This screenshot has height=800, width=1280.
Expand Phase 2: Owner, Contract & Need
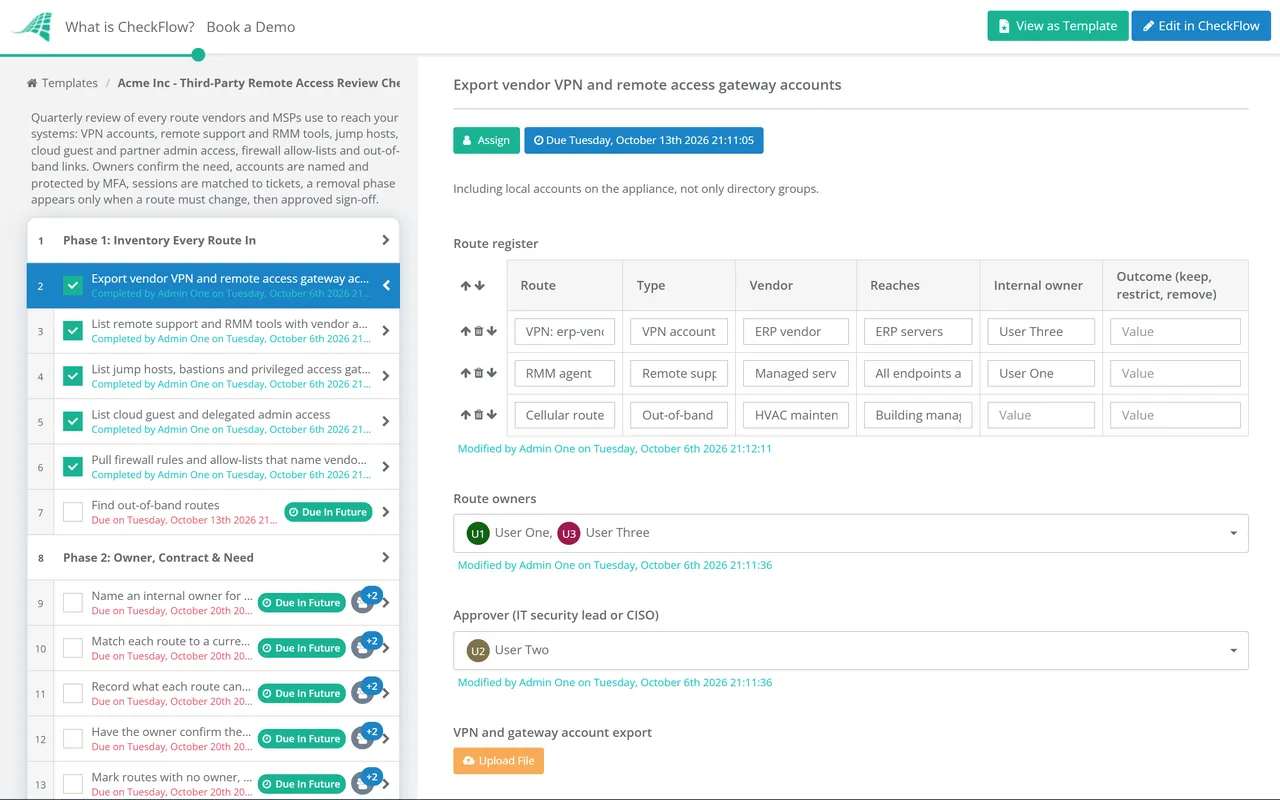pos(386,558)
